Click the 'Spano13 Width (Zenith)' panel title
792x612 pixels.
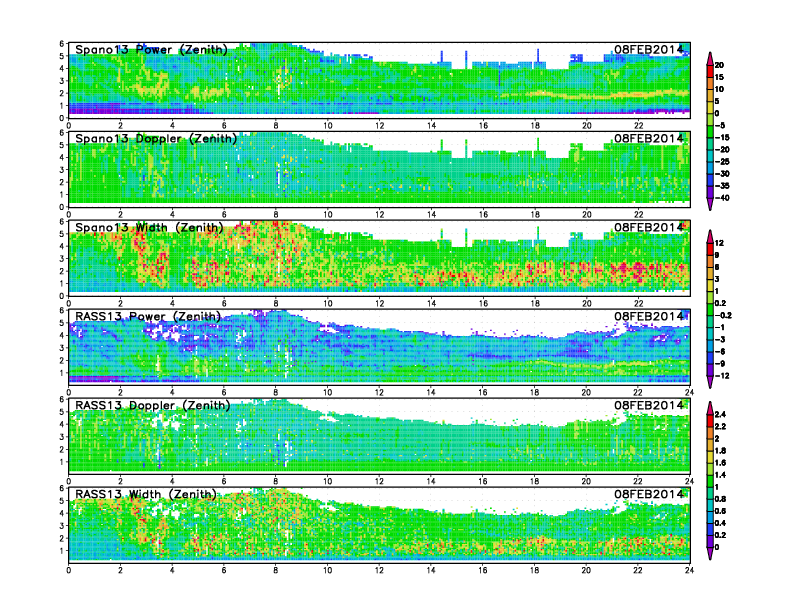pos(149,227)
